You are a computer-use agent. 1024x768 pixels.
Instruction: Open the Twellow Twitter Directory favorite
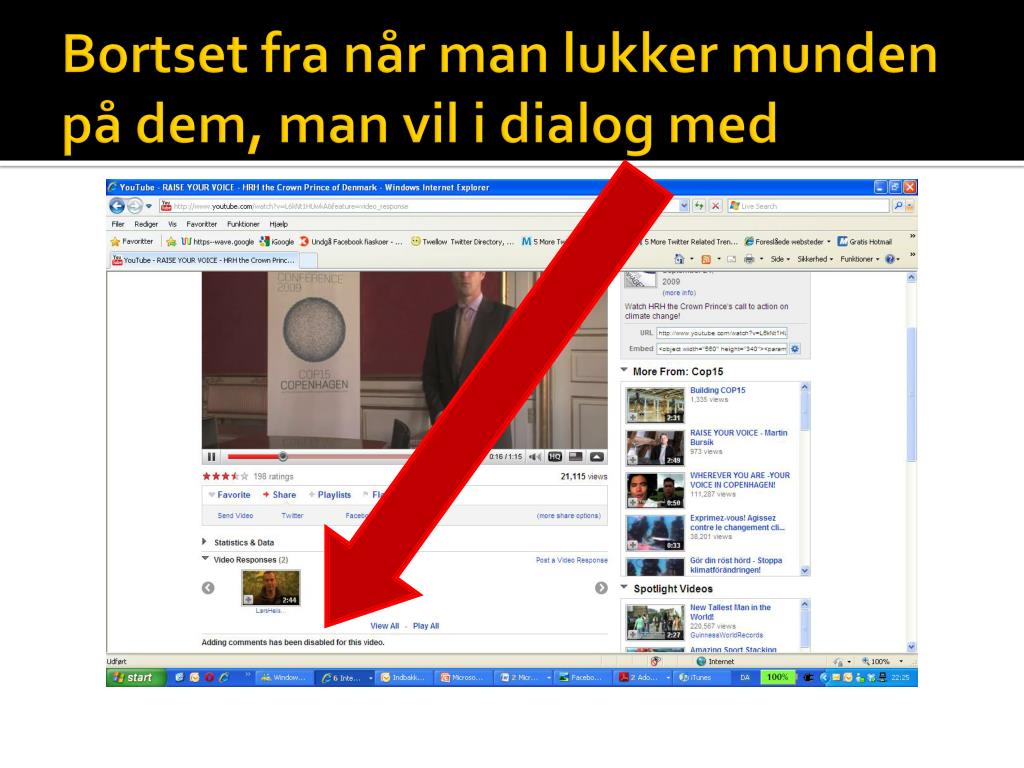click(x=462, y=242)
